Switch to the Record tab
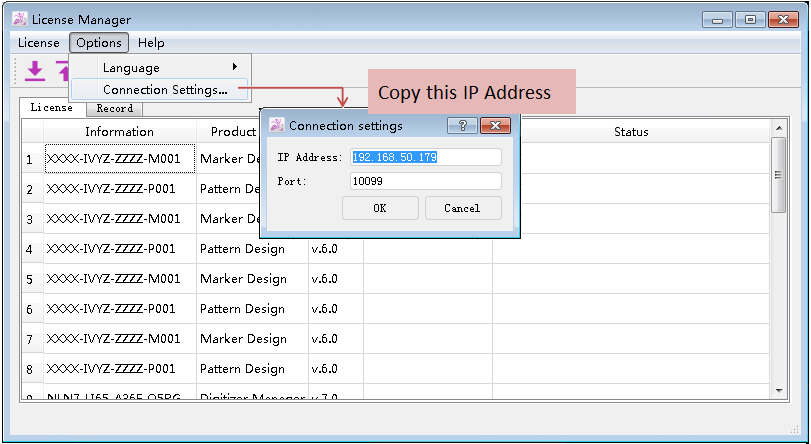The image size is (811, 444). point(114,109)
